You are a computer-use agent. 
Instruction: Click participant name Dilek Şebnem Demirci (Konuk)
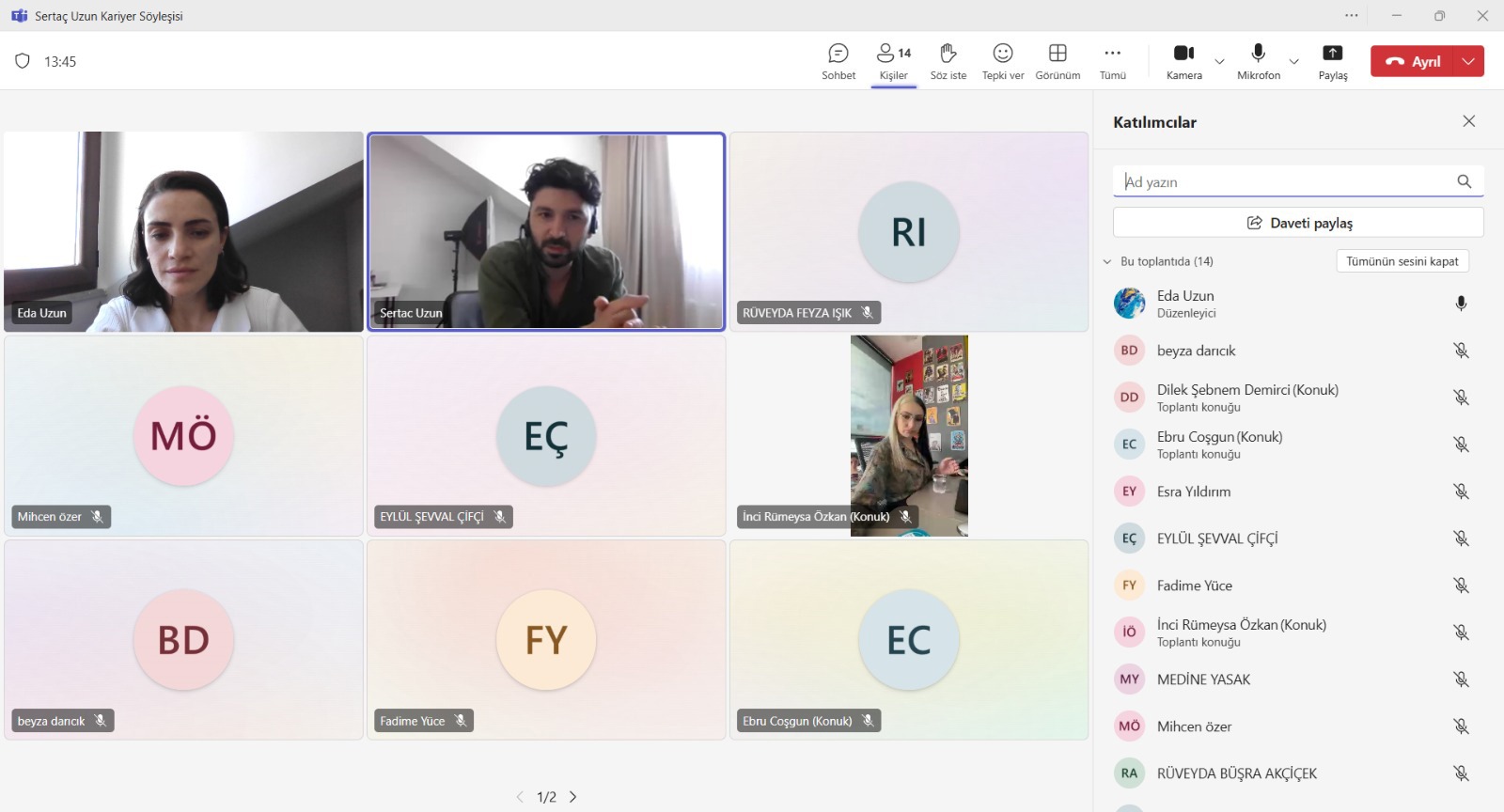point(1247,390)
